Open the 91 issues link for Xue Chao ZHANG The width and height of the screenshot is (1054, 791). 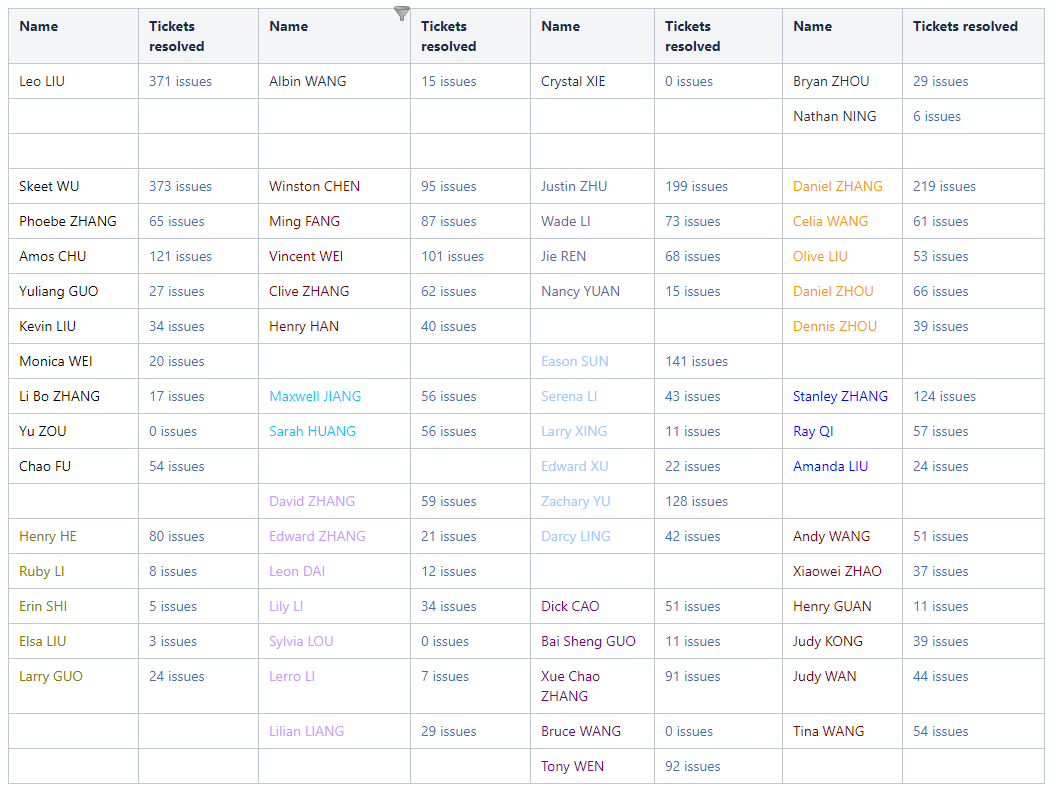point(692,675)
